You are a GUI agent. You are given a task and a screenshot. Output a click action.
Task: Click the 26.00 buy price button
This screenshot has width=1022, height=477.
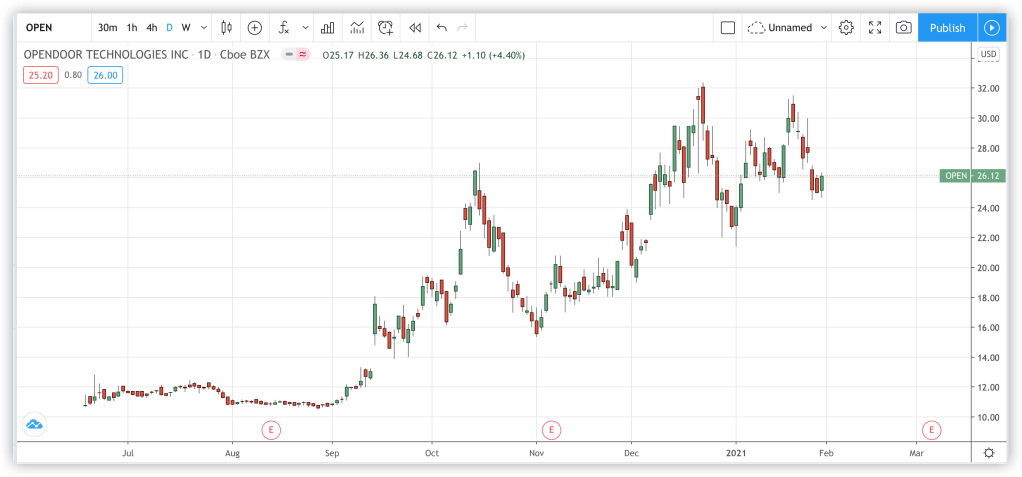106,74
